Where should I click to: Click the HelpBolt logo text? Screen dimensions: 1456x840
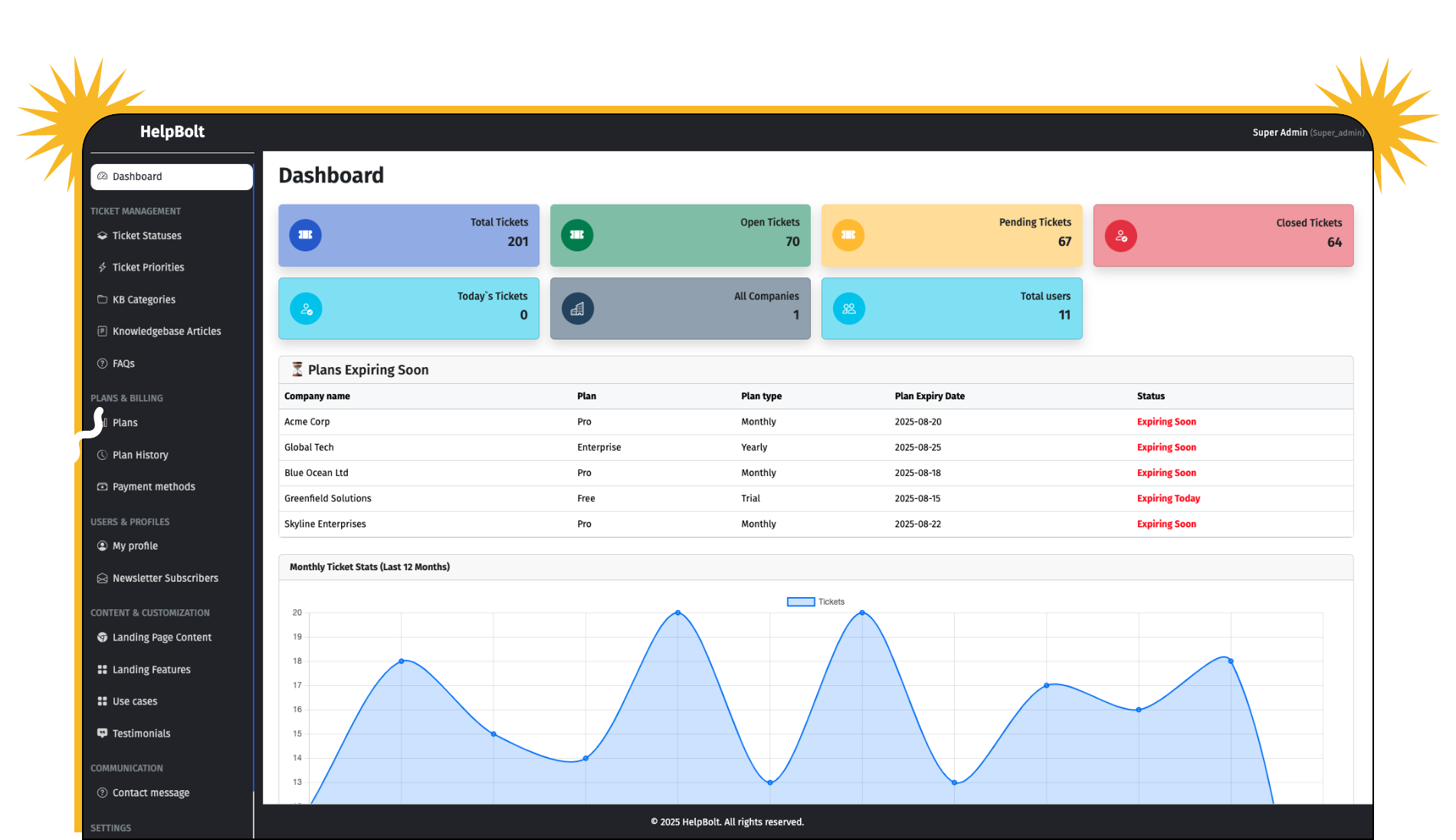coord(172,132)
